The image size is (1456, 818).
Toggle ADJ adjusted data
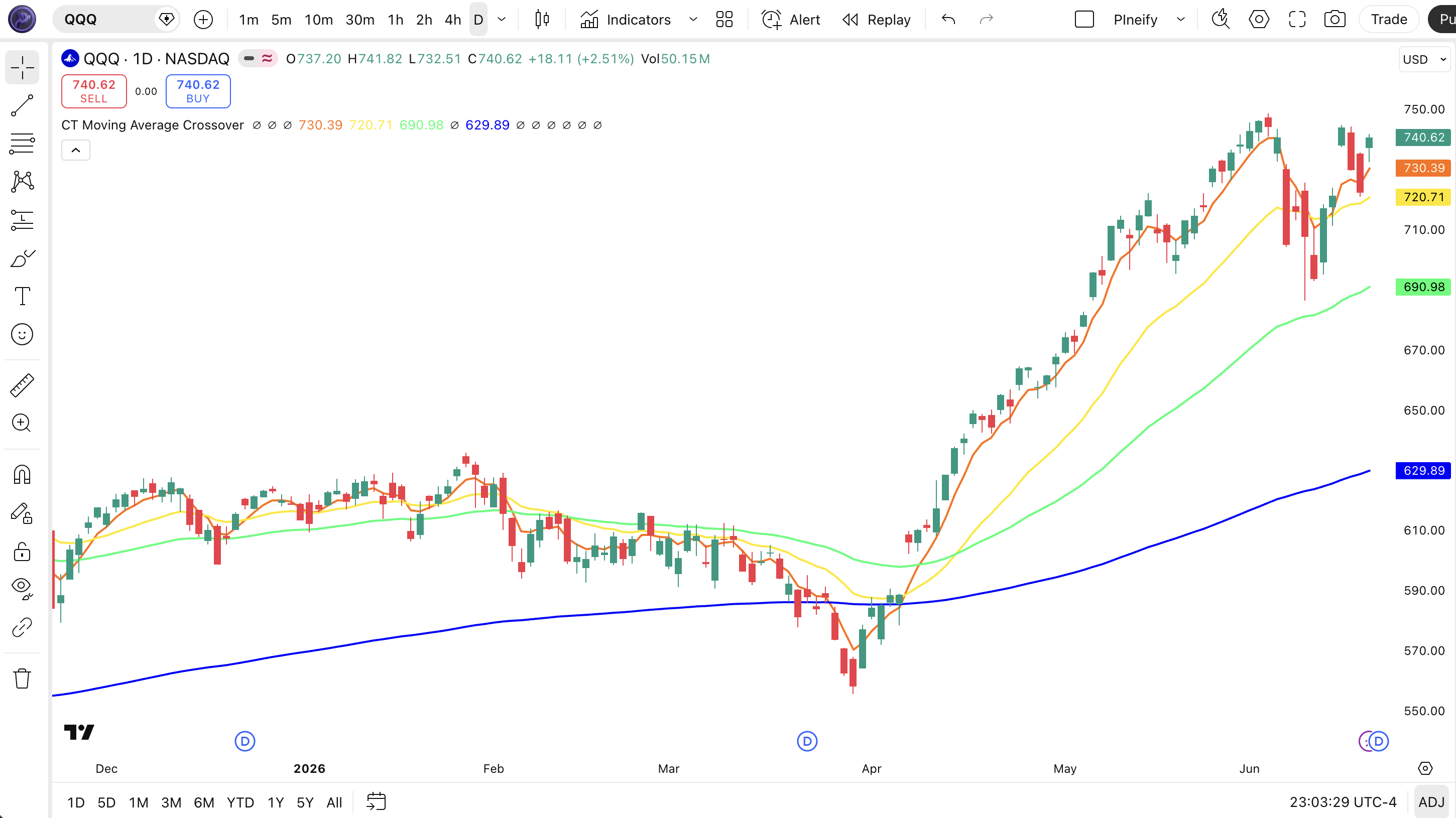[x=1431, y=802]
